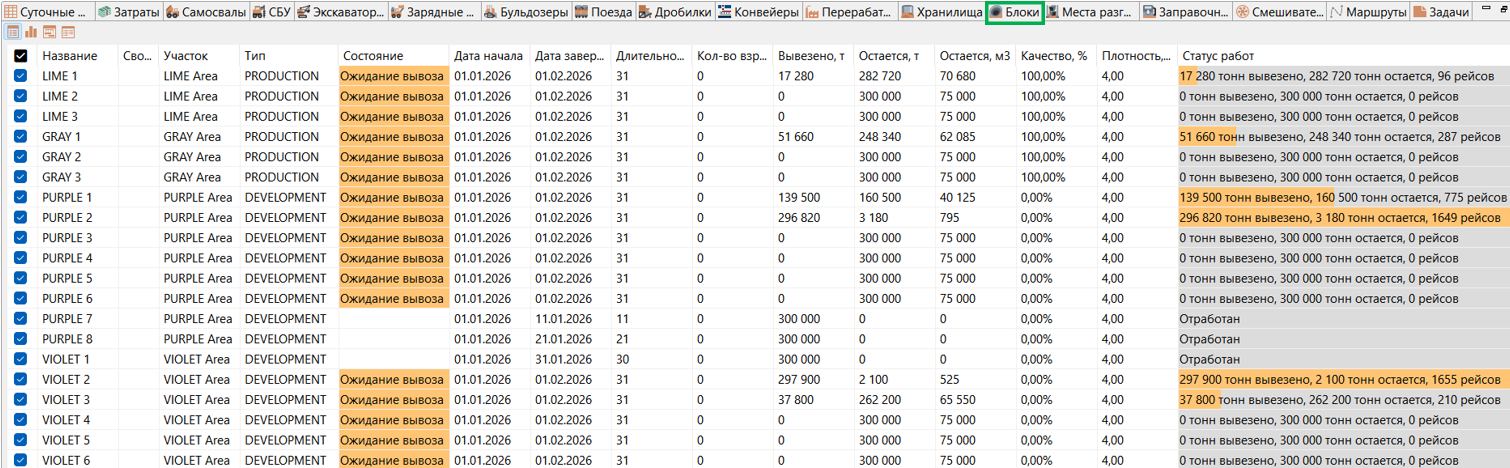Image resolution: width=1510 pixels, height=468 pixels.
Task: Uncheck the PURPLE 7 row checkbox
Action: 21,319
